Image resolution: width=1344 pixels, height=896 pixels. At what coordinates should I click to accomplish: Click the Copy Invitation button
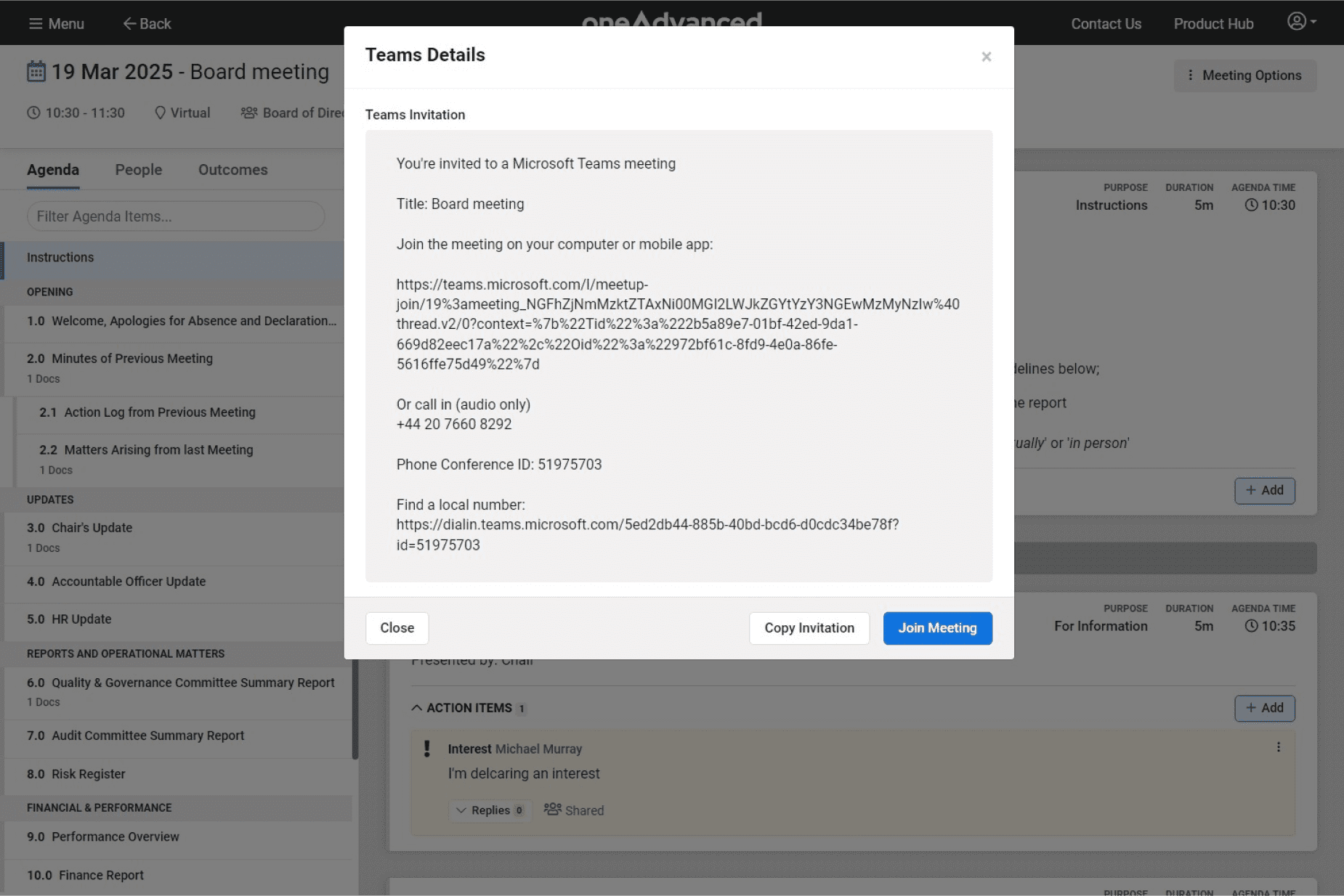(x=809, y=628)
